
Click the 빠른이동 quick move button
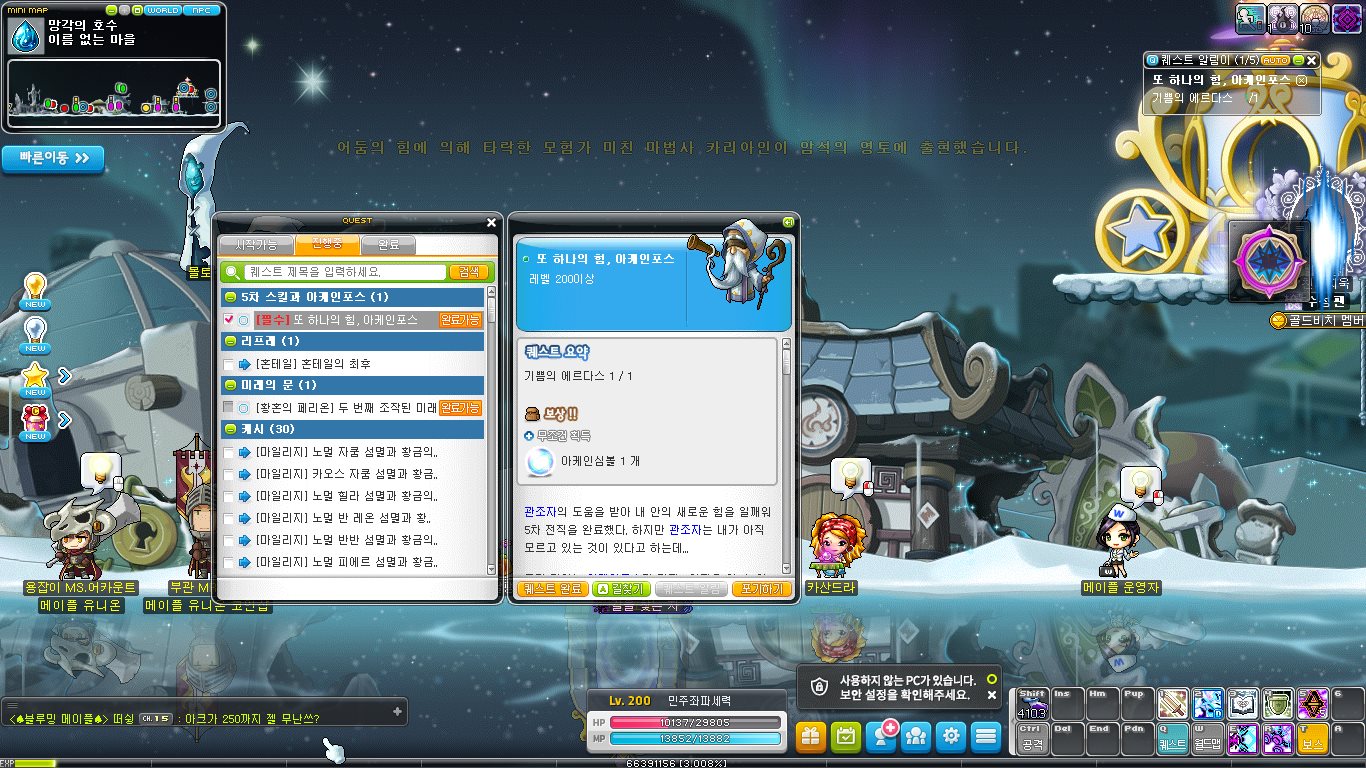(x=53, y=158)
